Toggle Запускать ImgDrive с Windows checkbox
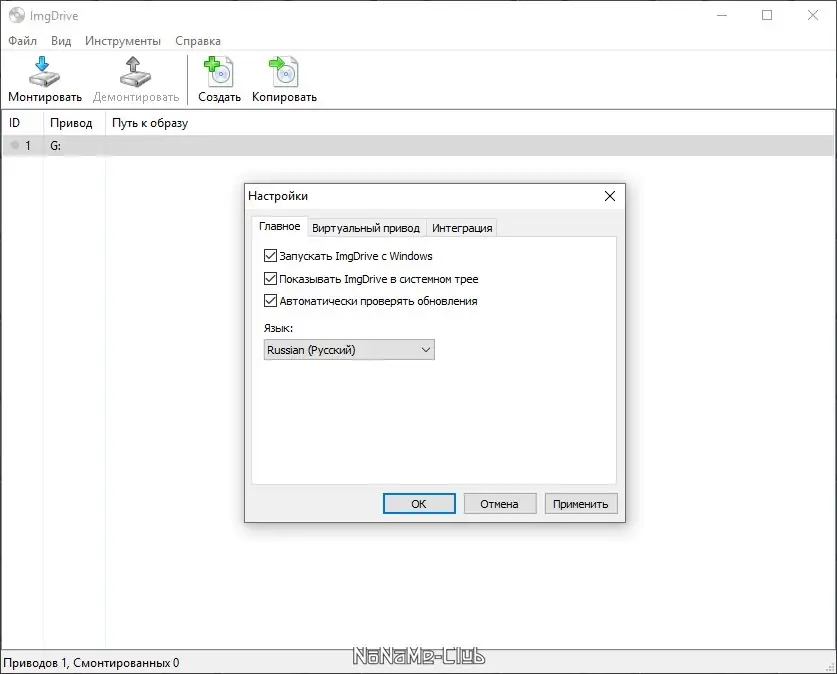This screenshot has width=837, height=674. (x=270, y=256)
